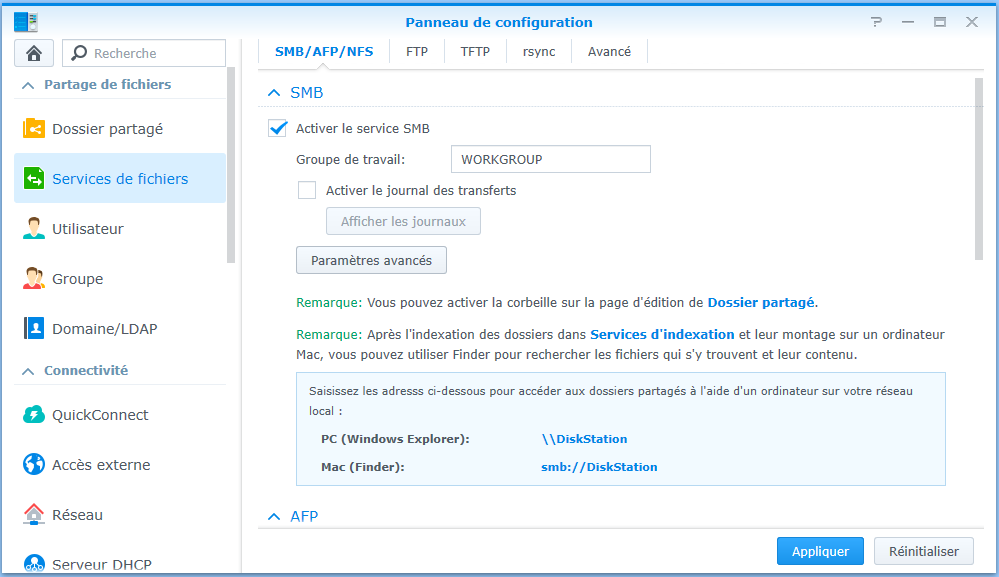This screenshot has height=577, width=999.
Task: Click the home icon button
Action: (x=34, y=53)
